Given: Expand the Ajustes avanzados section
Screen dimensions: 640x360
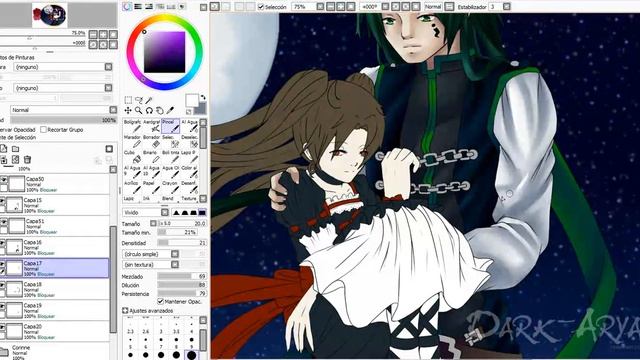Looking at the screenshot, I should (x=125, y=311).
